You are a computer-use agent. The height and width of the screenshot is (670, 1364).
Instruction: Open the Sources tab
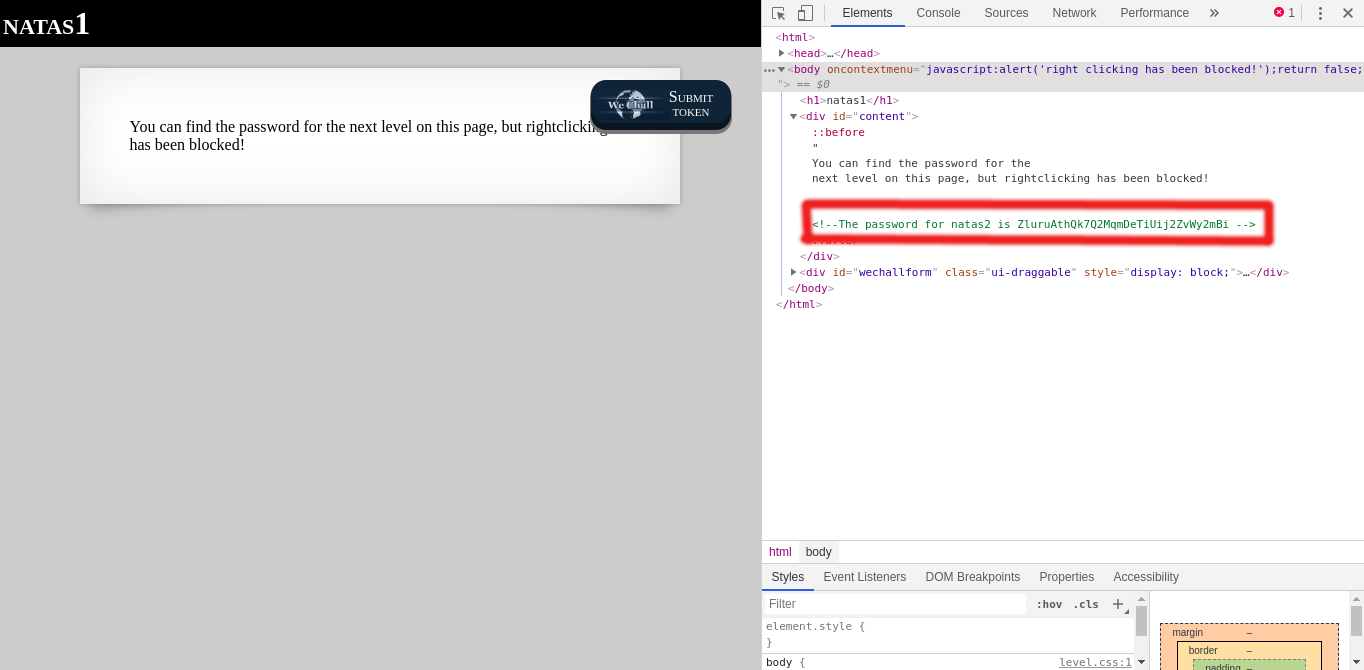[1006, 13]
